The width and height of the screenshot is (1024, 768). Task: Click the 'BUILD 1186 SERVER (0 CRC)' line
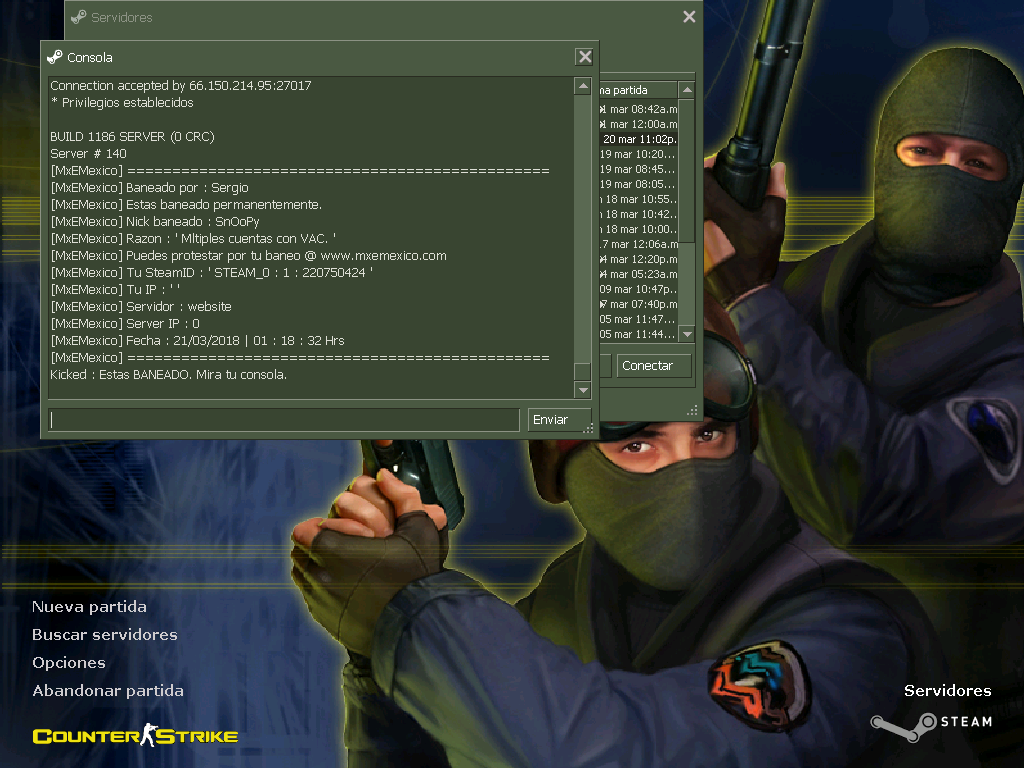point(133,136)
